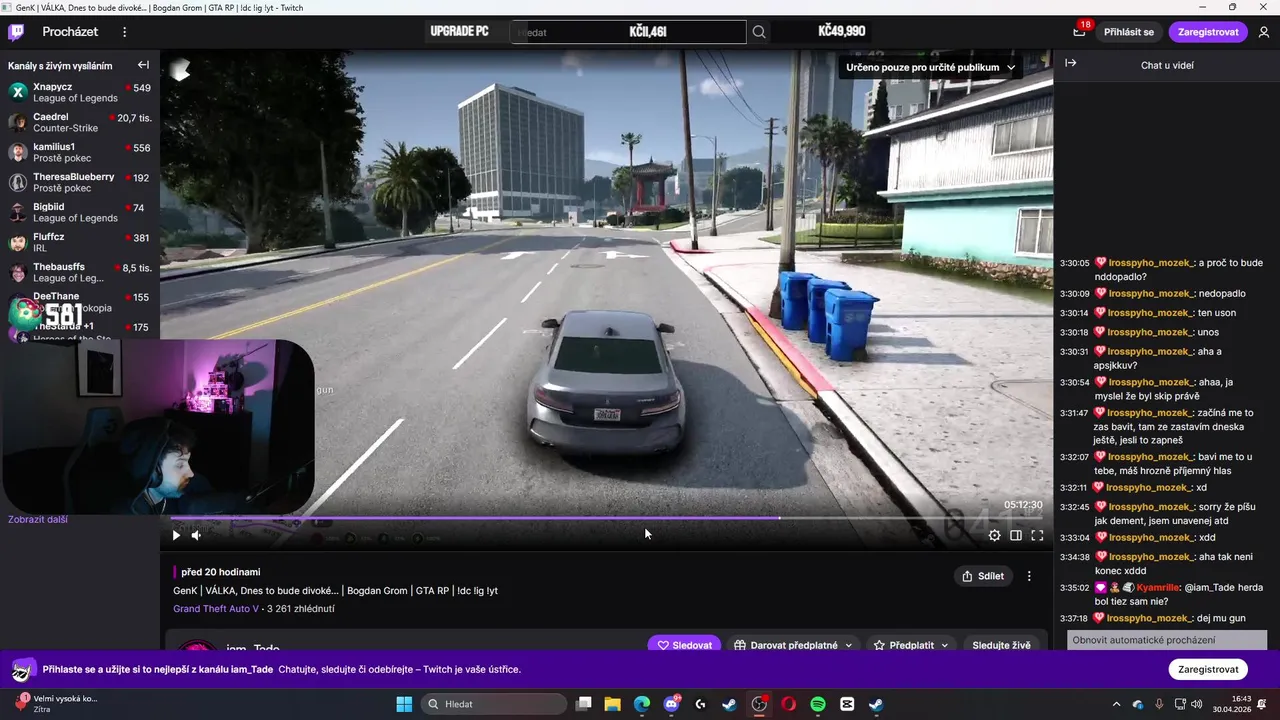Open the Prime loot crown icon with badge 18
The height and width of the screenshot is (720, 1280).
pyautogui.click(x=1079, y=32)
